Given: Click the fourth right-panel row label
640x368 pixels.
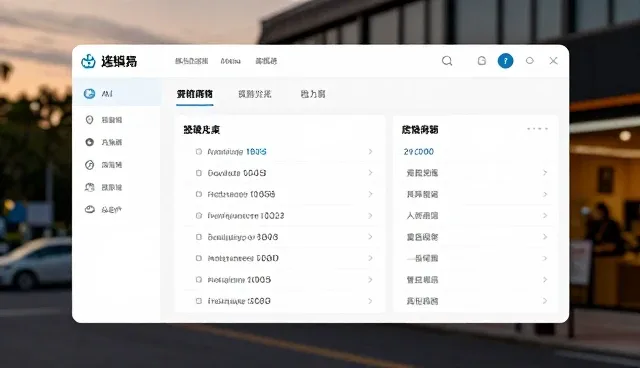Looking at the screenshot, I should 422,237.
